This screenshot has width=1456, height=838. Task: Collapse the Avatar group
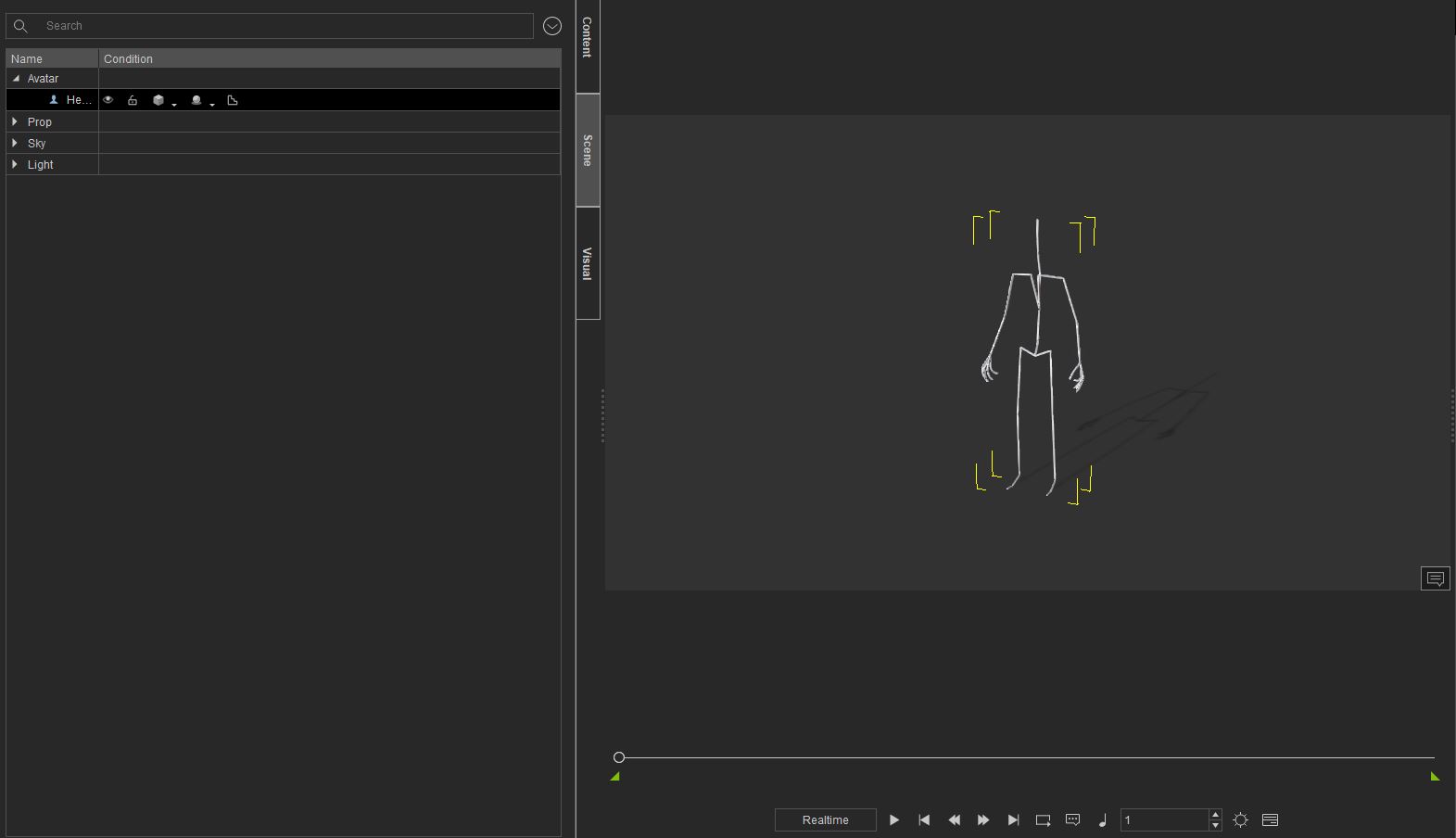click(16, 79)
